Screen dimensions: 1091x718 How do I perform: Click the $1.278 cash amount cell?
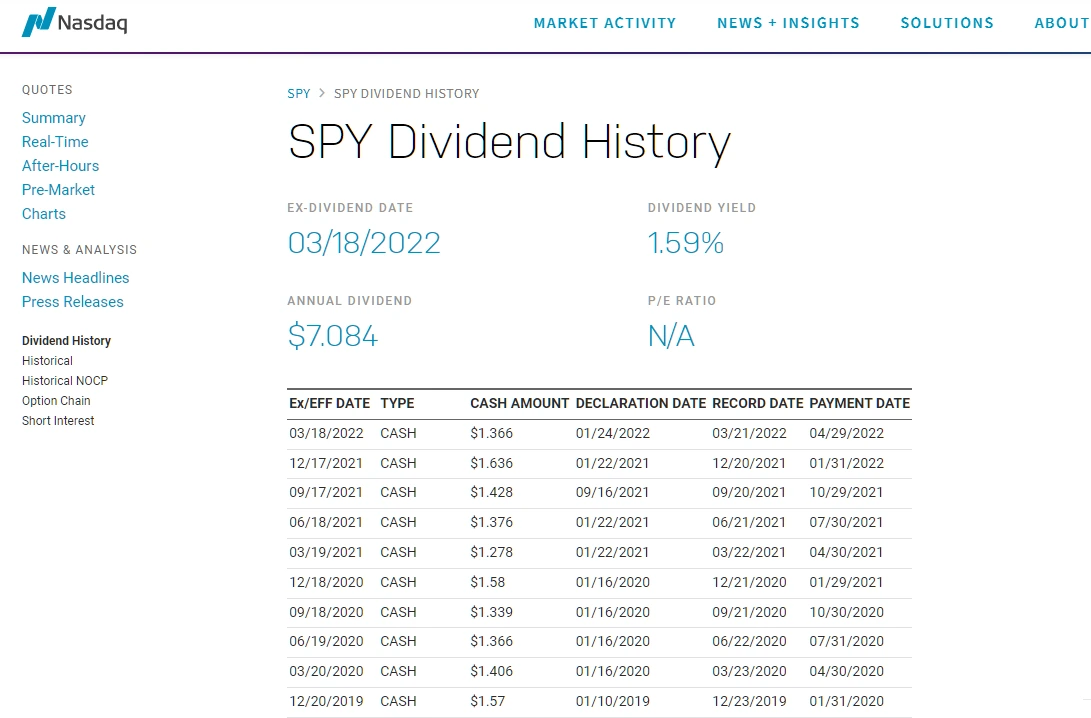[491, 552]
